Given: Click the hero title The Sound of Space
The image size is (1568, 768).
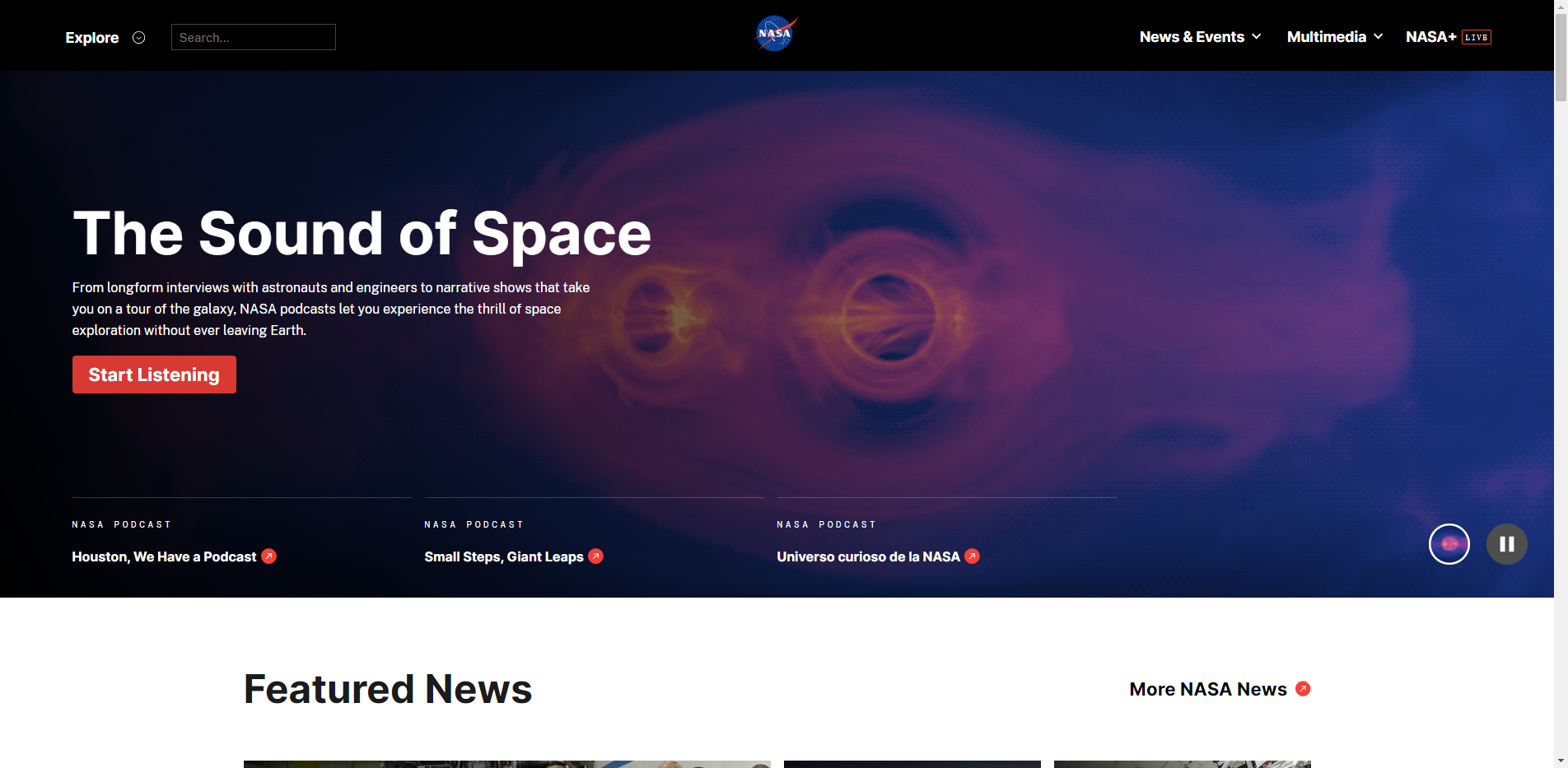Looking at the screenshot, I should point(362,234).
